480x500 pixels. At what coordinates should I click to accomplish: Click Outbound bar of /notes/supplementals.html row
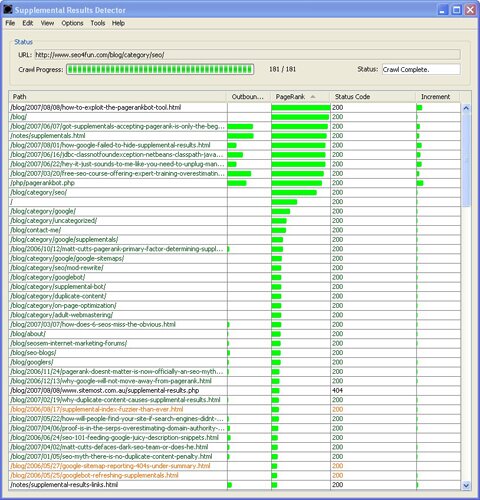[x=241, y=136]
